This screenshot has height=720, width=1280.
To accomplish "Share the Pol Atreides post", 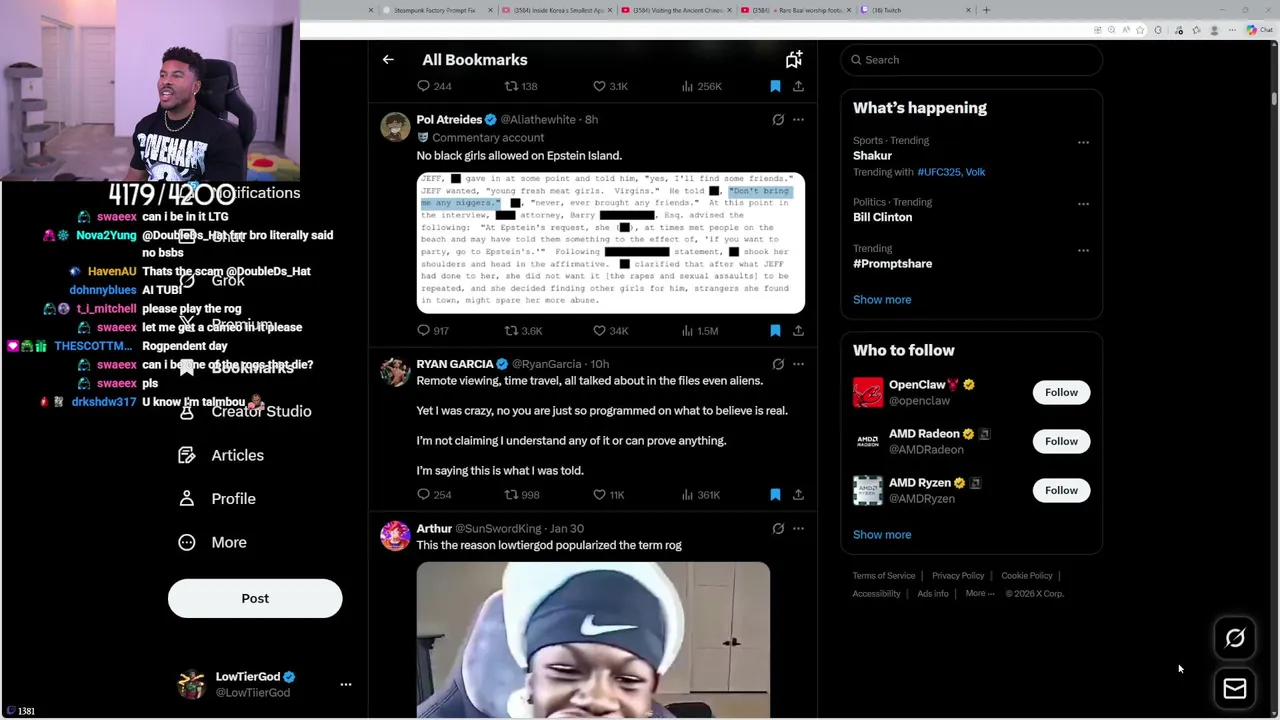I will click(798, 331).
